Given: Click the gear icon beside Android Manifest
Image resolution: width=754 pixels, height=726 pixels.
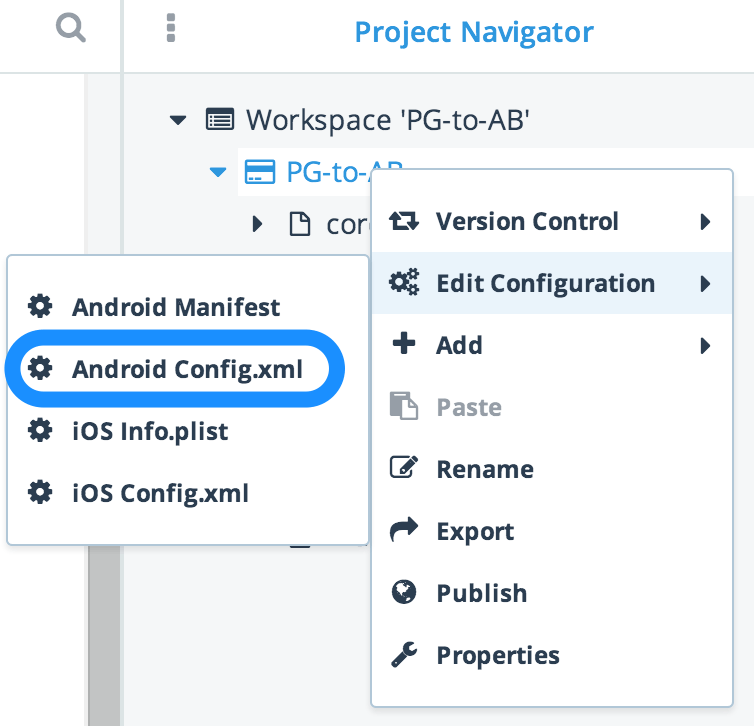Looking at the screenshot, I should [40, 307].
